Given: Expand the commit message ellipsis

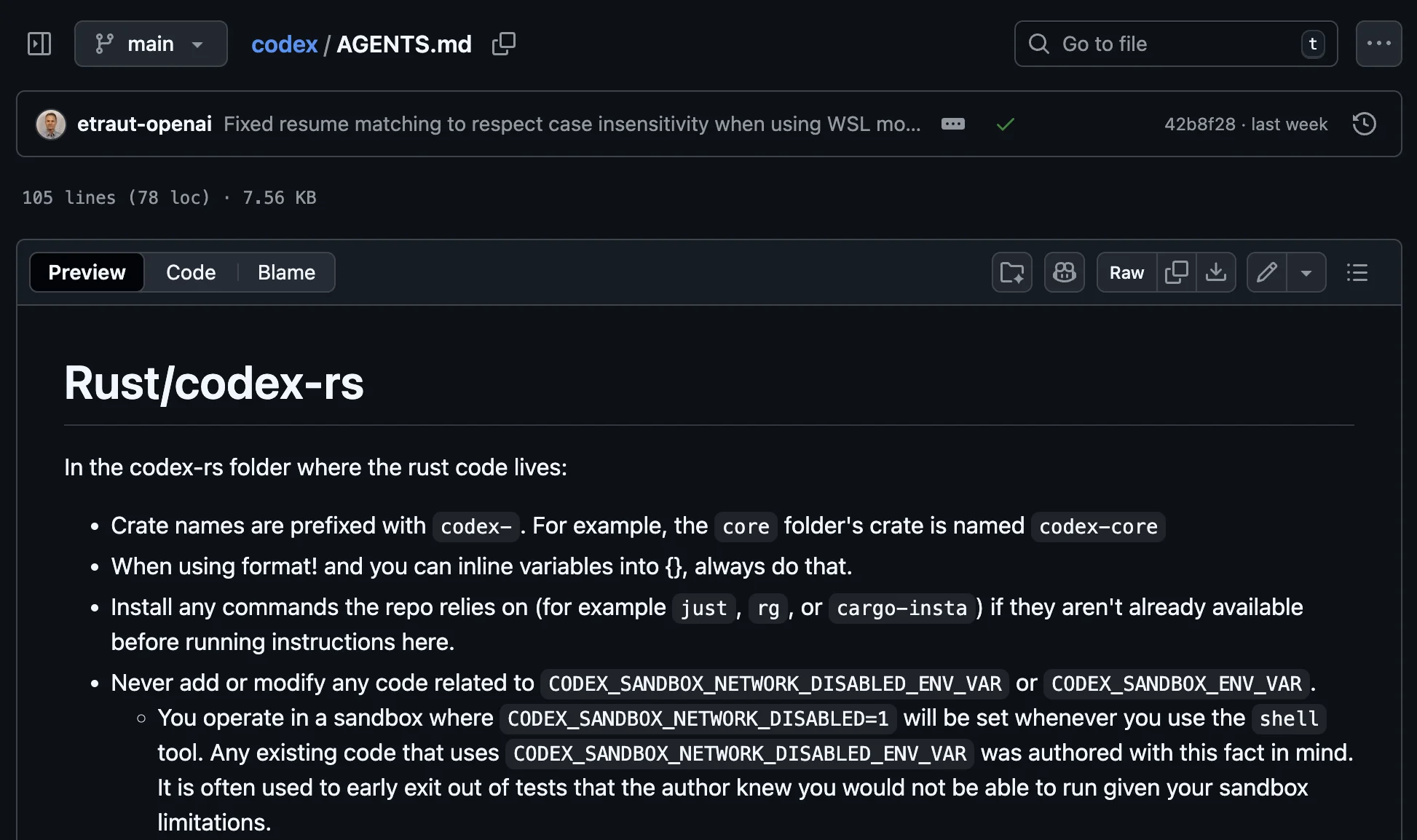Looking at the screenshot, I should point(952,124).
